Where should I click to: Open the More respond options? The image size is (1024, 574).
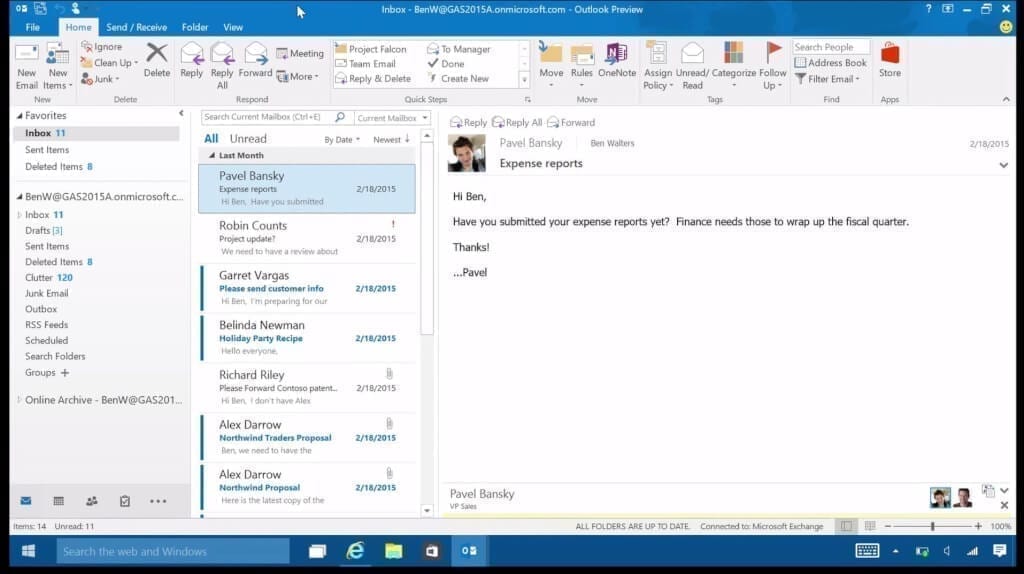tap(297, 76)
